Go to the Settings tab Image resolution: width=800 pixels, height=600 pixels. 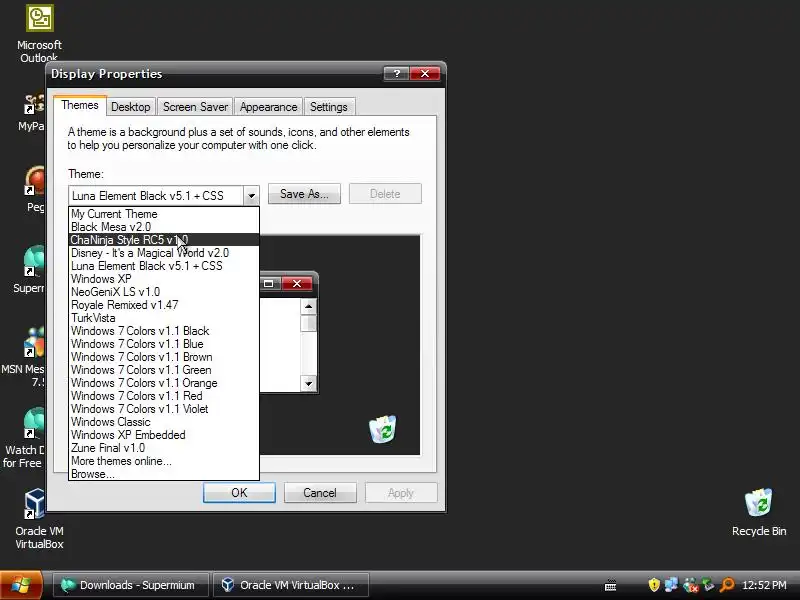coord(329,107)
